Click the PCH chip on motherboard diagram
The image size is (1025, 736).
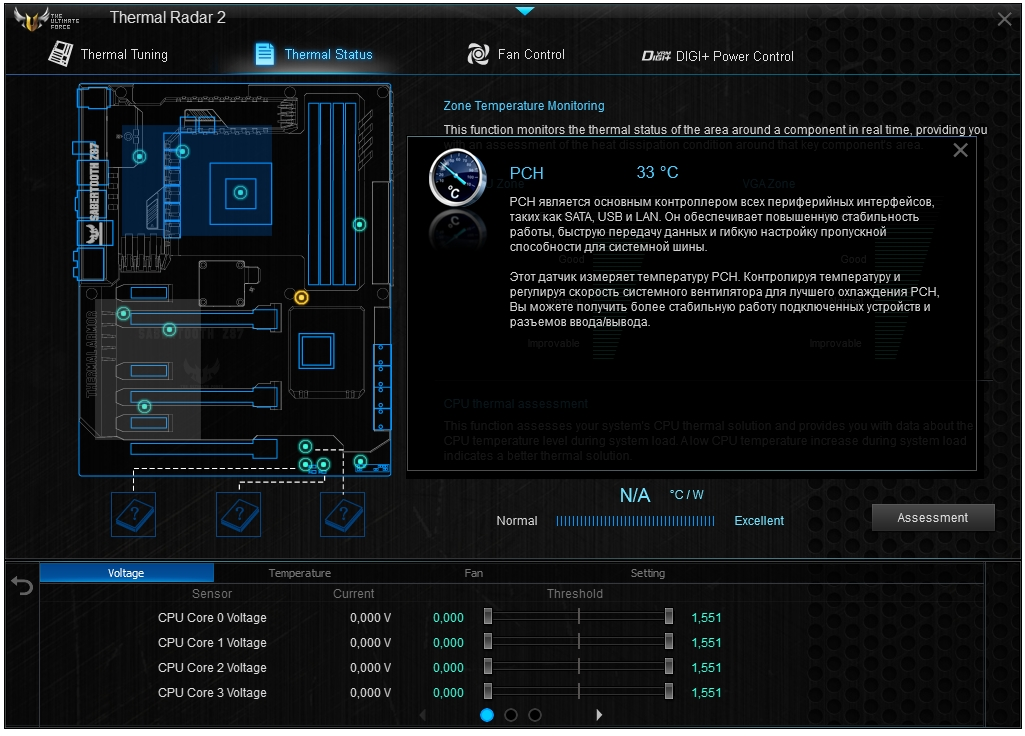(316, 351)
